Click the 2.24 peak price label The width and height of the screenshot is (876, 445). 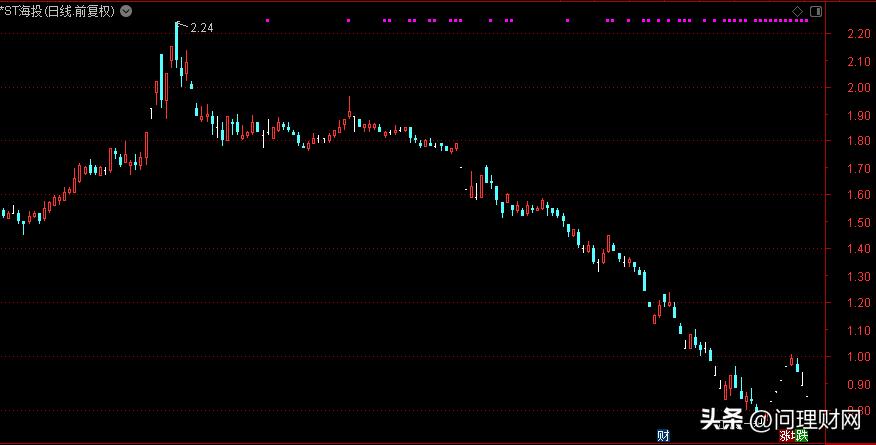click(202, 27)
